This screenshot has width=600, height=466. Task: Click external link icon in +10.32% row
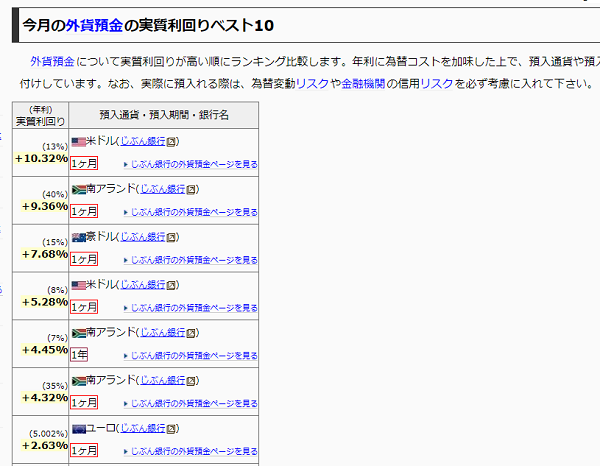point(171,142)
